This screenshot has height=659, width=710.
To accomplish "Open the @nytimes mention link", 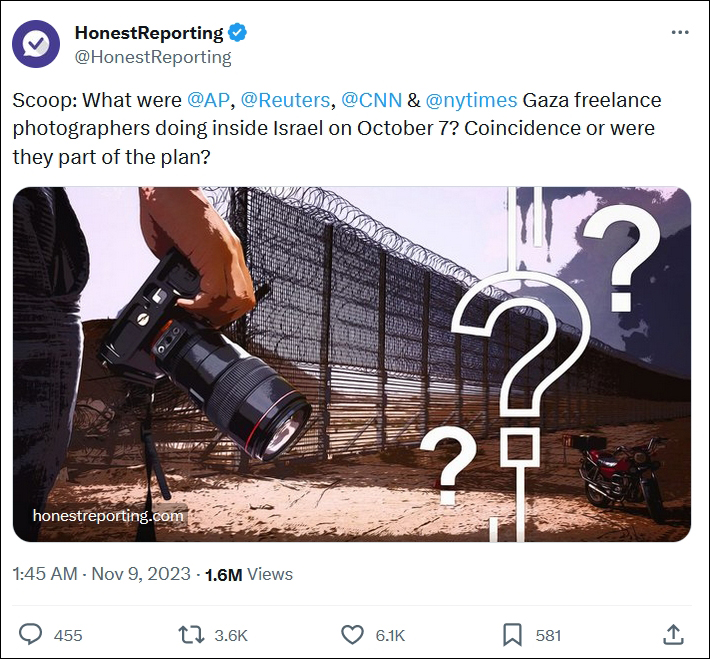I will coord(471,100).
